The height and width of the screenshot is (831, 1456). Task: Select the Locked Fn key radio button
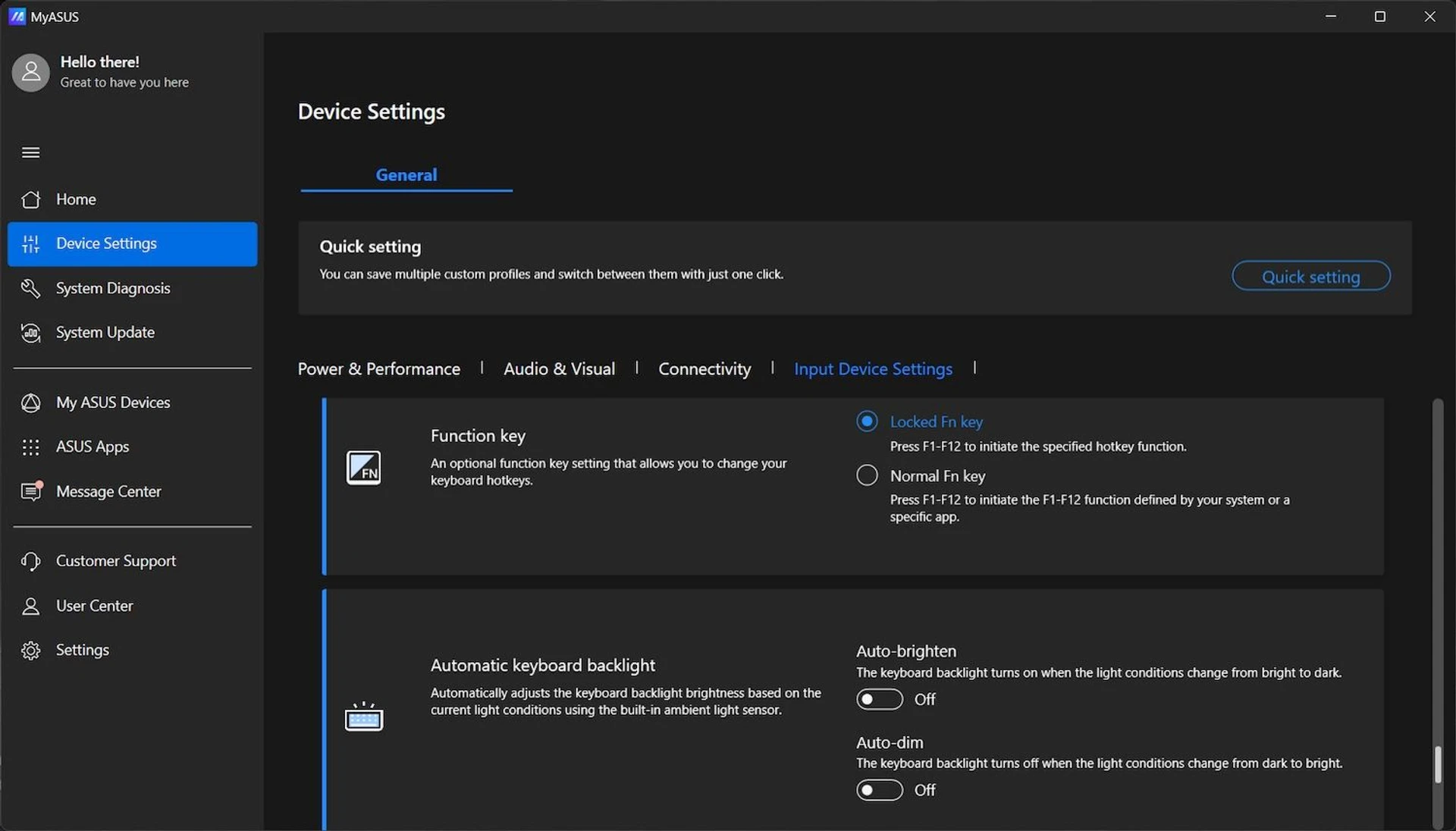[867, 421]
